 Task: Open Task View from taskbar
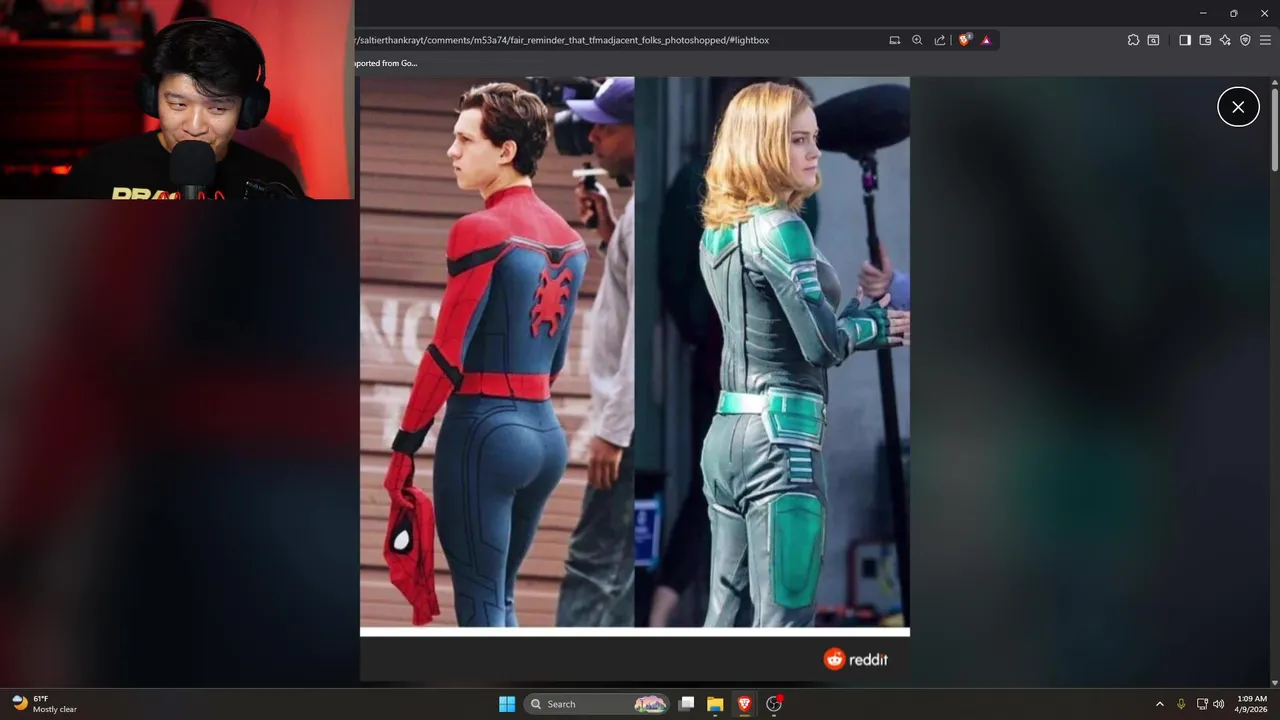click(686, 704)
